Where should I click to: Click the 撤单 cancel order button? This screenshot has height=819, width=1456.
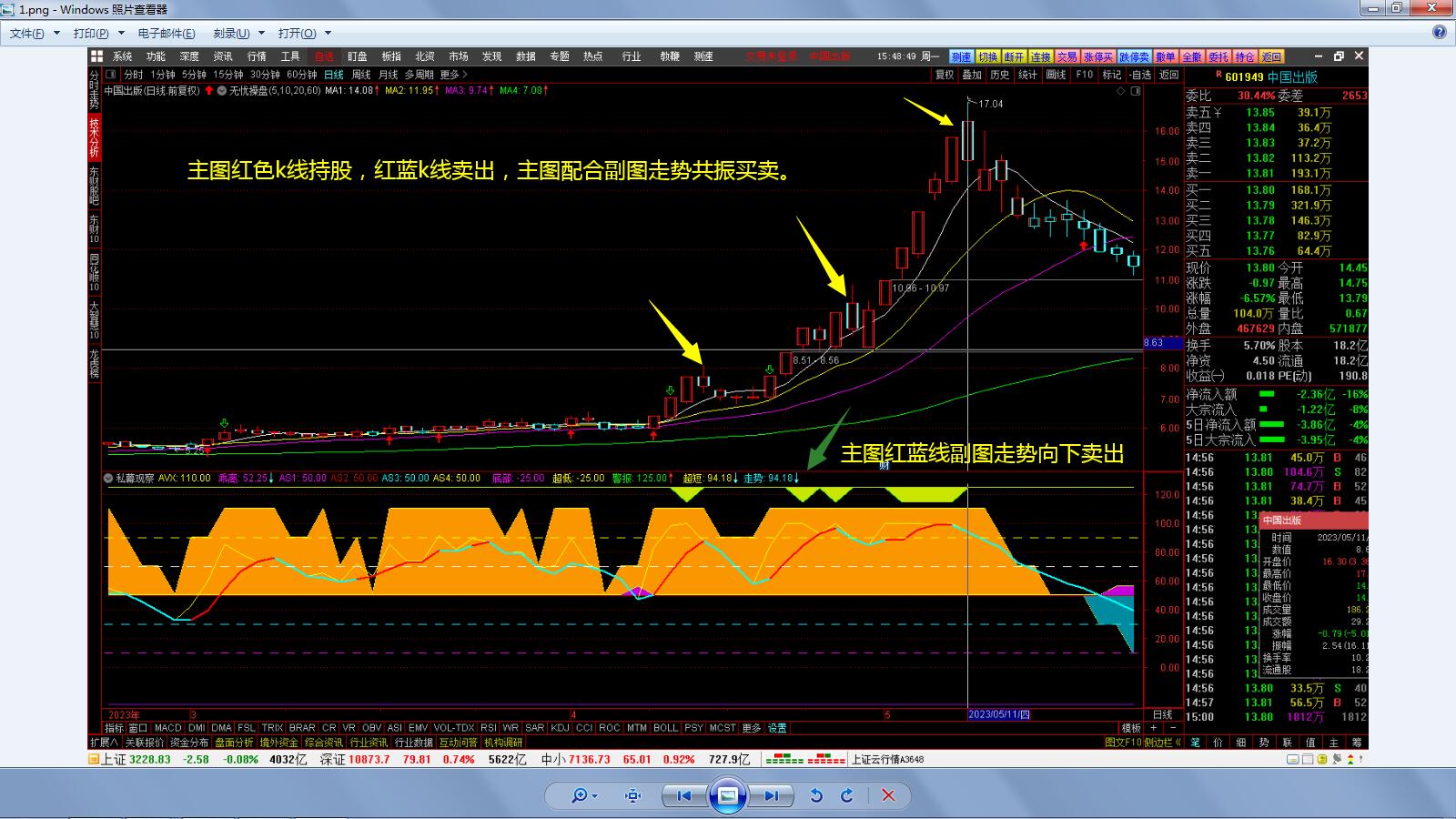pyautogui.click(x=1166, y=56)
